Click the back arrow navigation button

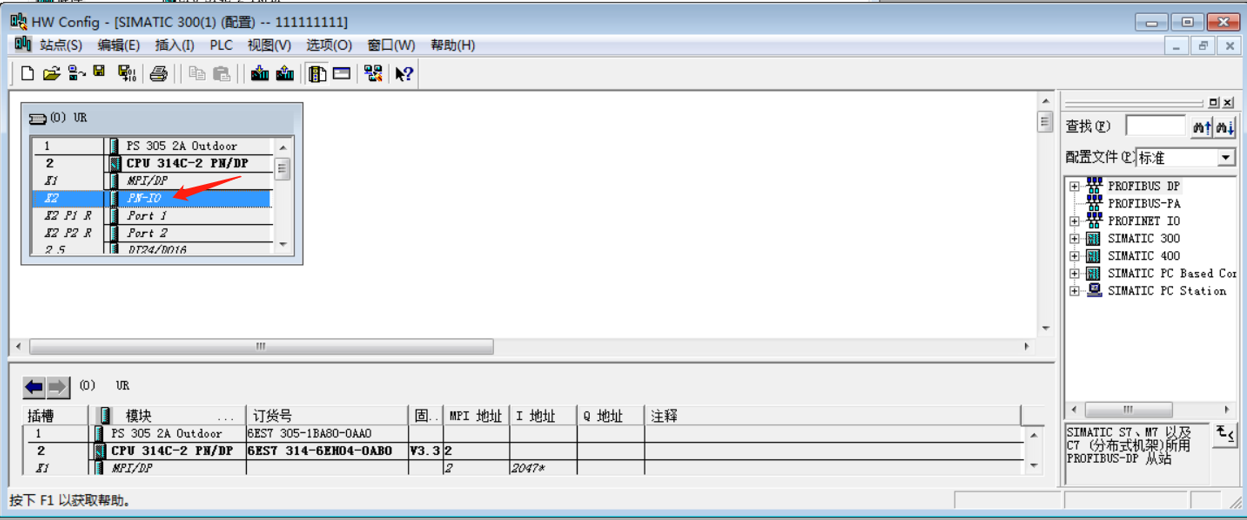click(34, 386)
